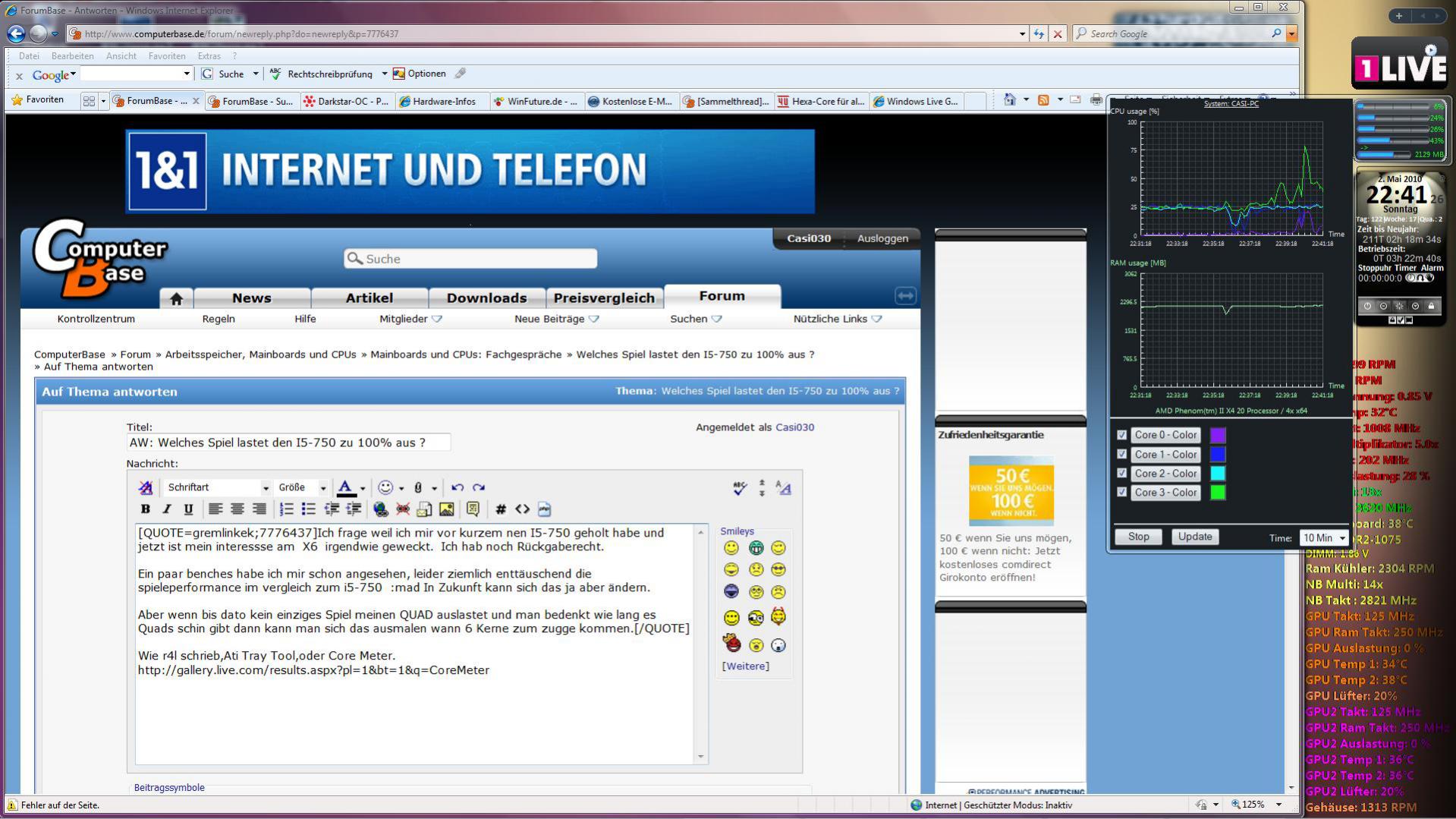Screen dimensions: 1456x819
Task: Toggle underline formatting in the editor
Action: pyautogui.click(x=188, y=509)
